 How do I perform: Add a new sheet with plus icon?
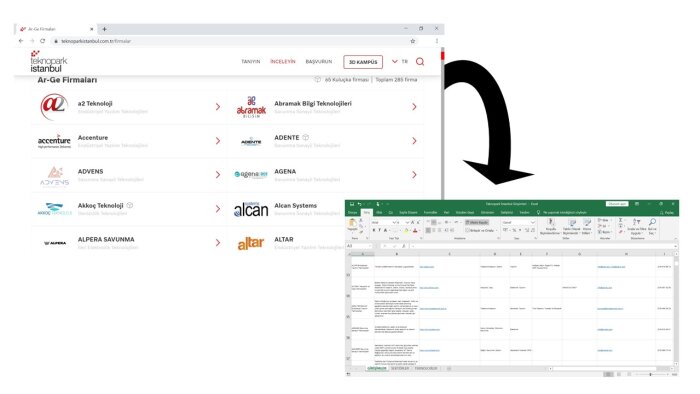click(449, 369)
